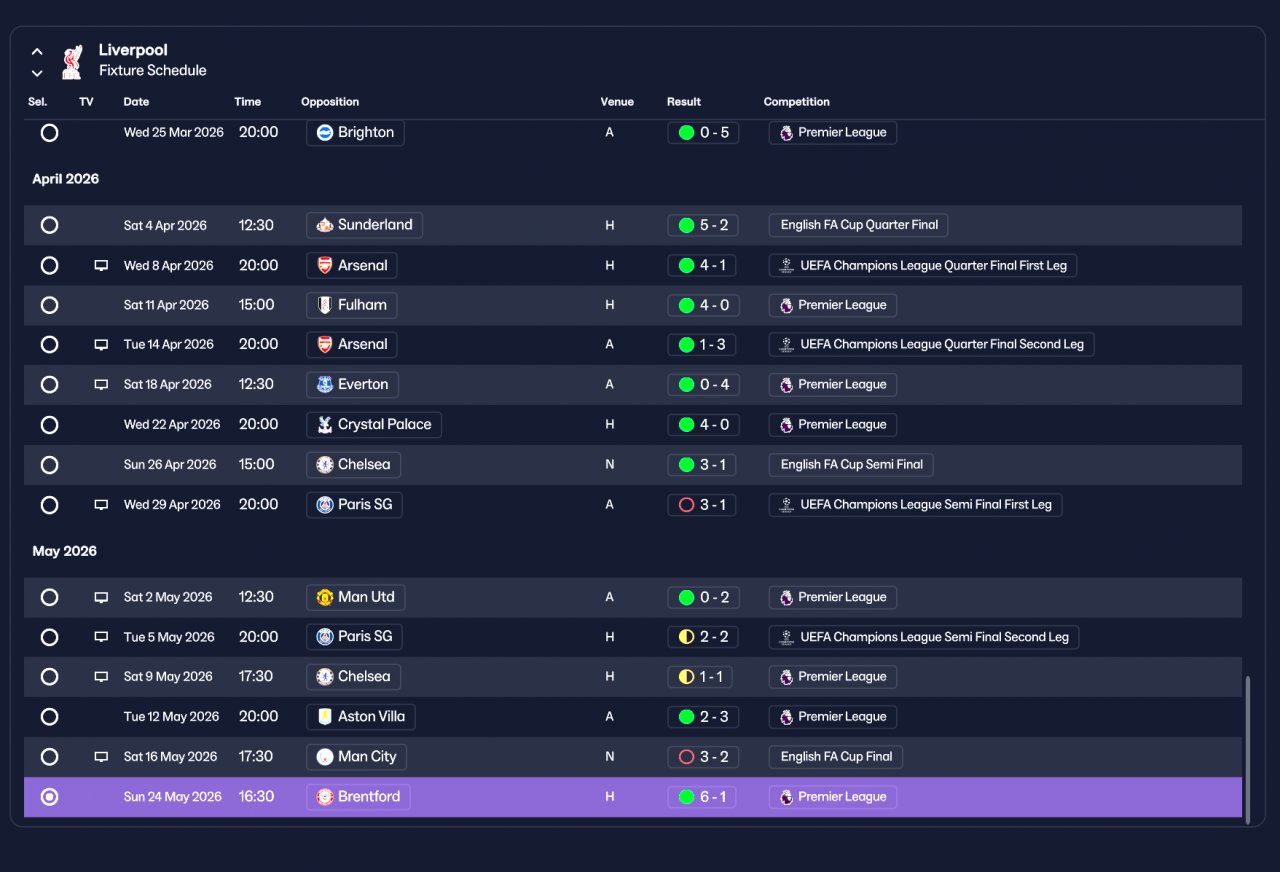Sort fixtures by the Opposition header

(x=330, y=102)
